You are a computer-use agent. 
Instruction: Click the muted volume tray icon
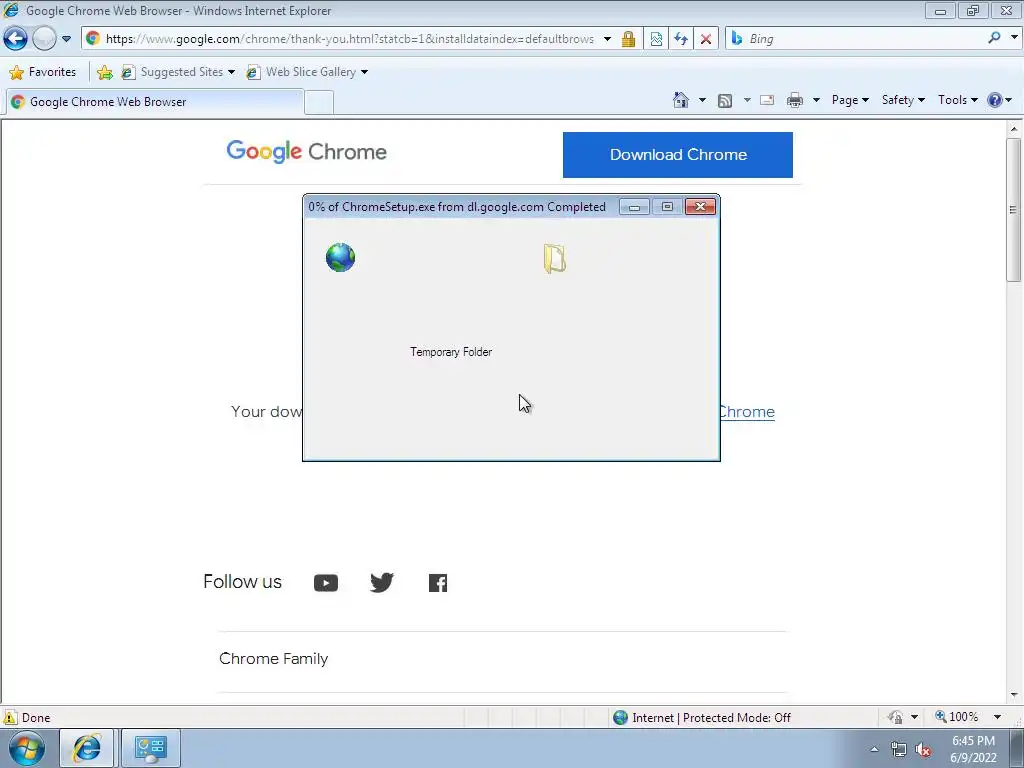pos(923,750)
